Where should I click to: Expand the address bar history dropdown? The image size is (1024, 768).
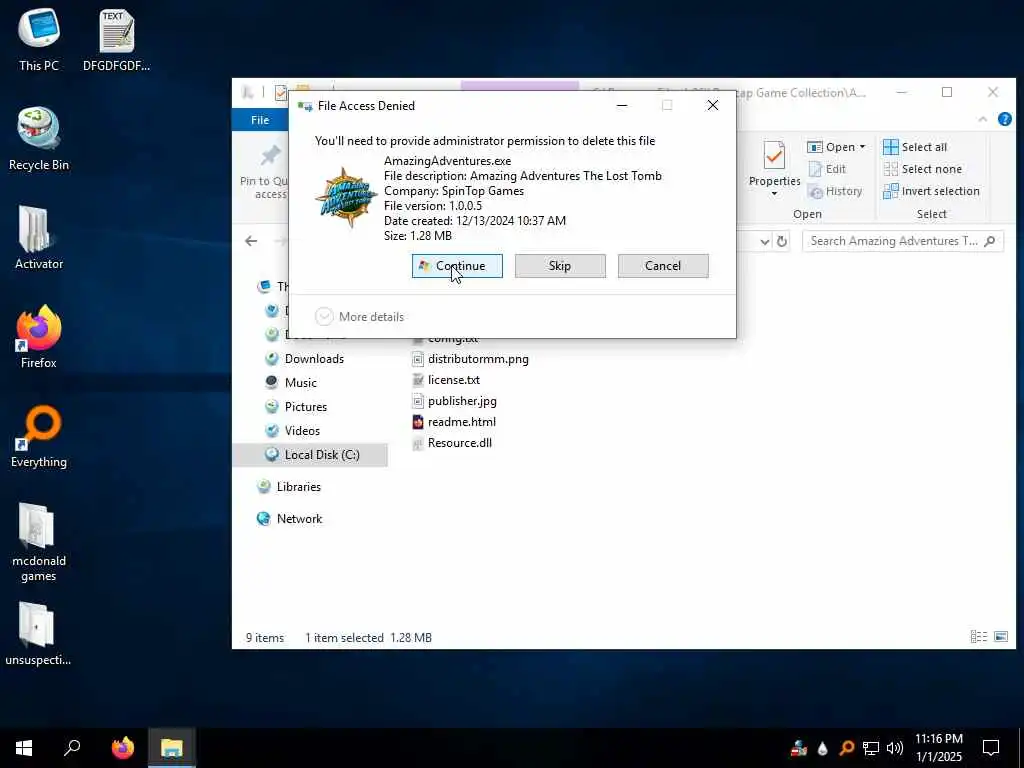point(765,242)
